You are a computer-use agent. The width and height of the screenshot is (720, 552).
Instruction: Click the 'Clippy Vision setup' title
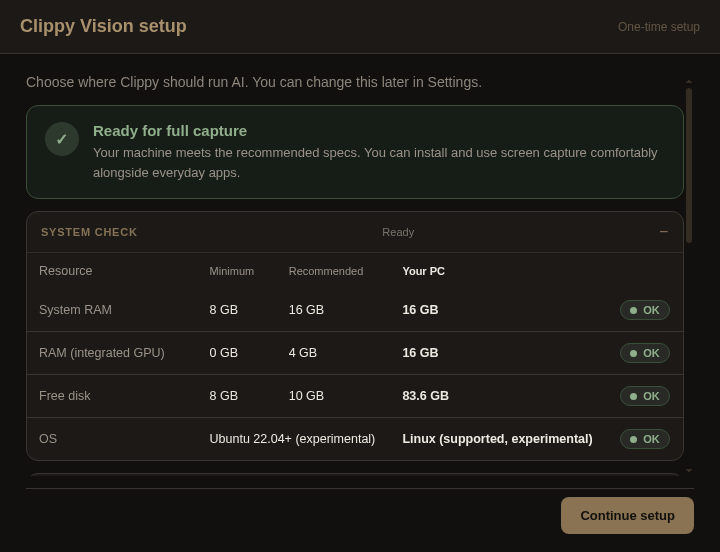(x=103, y=26)
